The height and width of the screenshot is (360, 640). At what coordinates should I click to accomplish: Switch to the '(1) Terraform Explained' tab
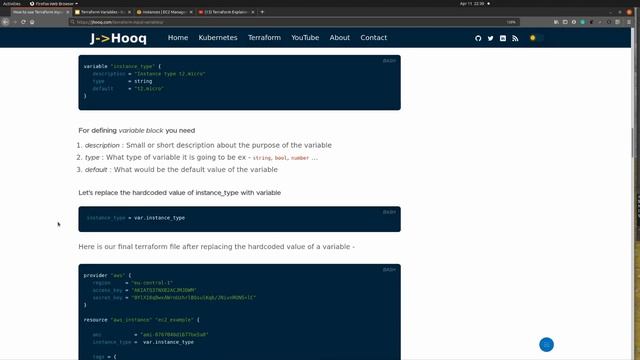226,12
